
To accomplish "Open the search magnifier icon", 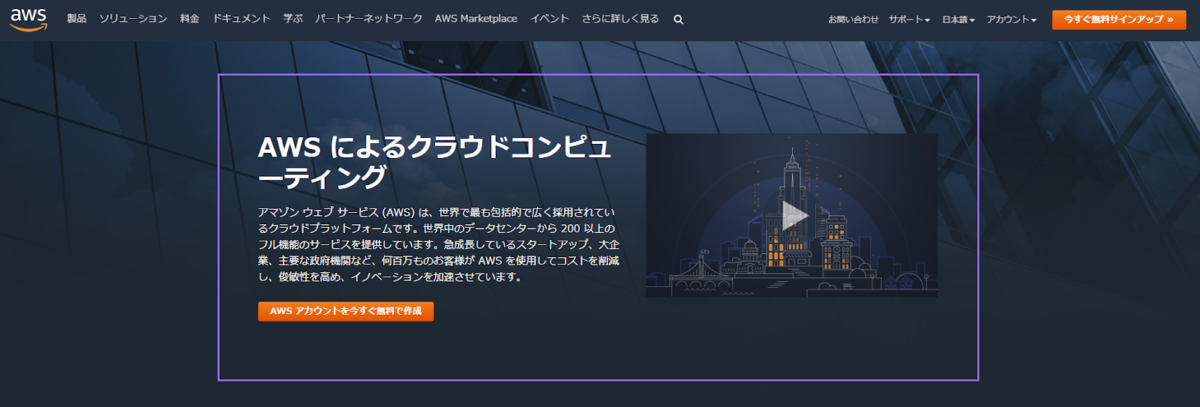I will [x=679, y=19].
